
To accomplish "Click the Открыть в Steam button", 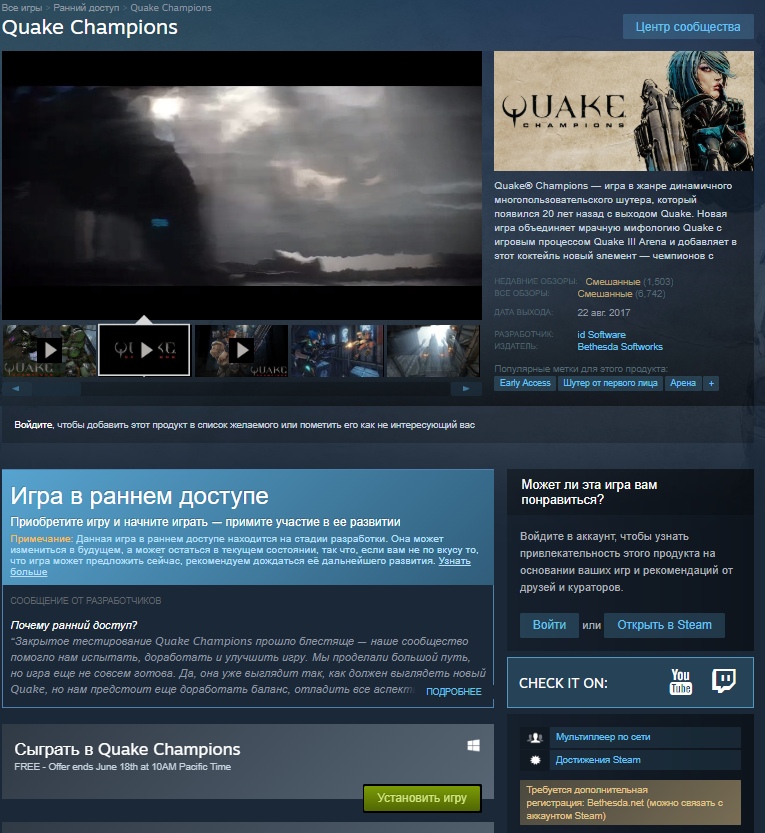I will point(664,625).
